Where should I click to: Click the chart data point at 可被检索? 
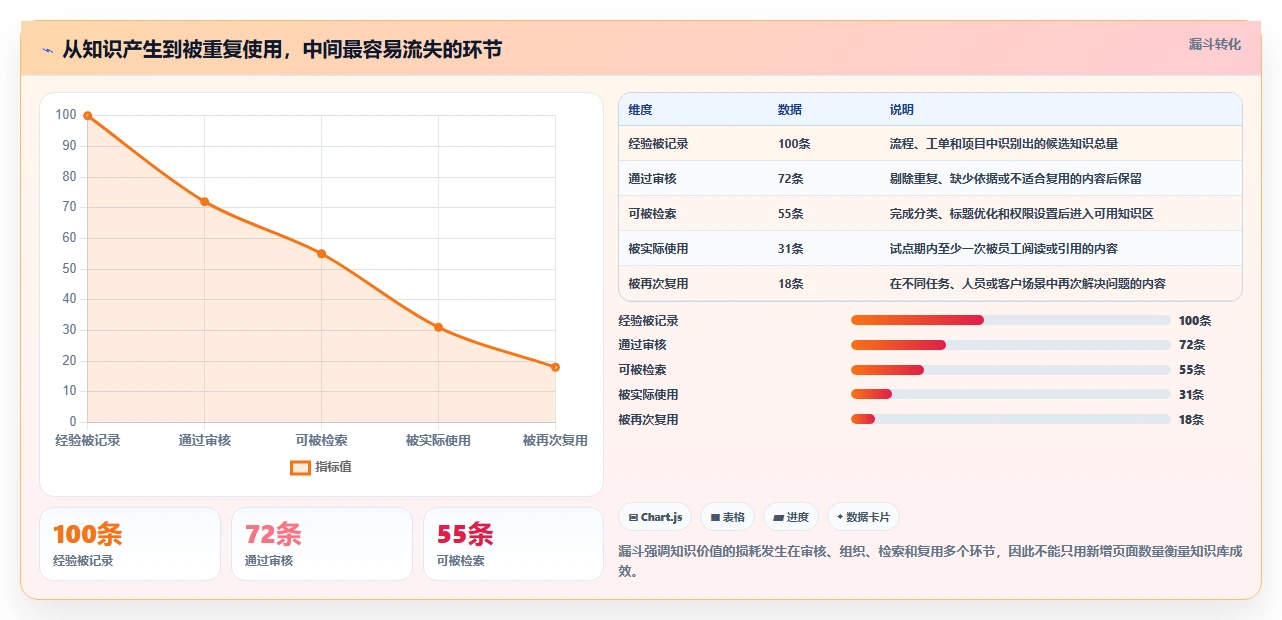tap(321, 254)
